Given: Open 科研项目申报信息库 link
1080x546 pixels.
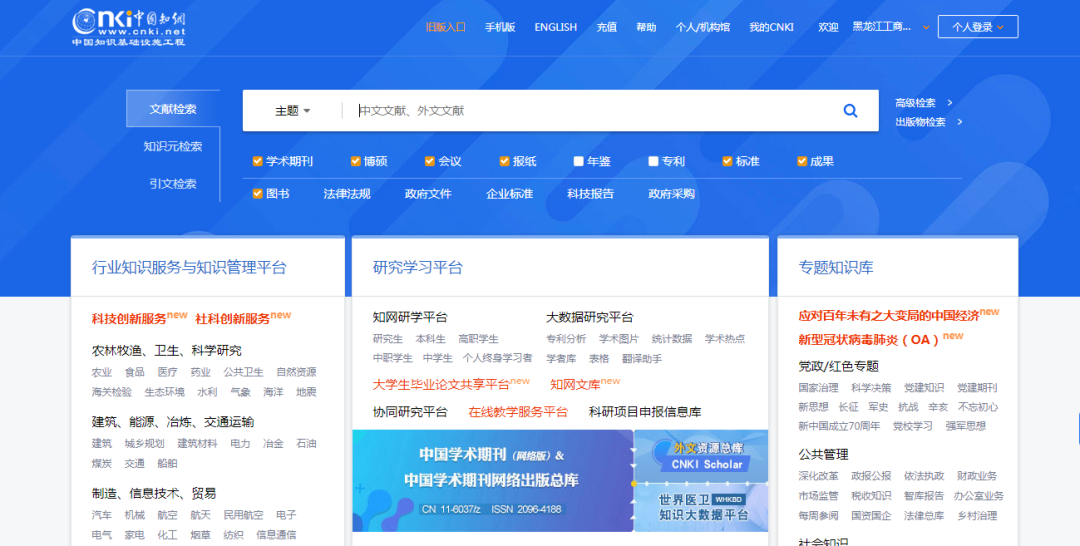Looking at the screenshot, I should [645, 412].
